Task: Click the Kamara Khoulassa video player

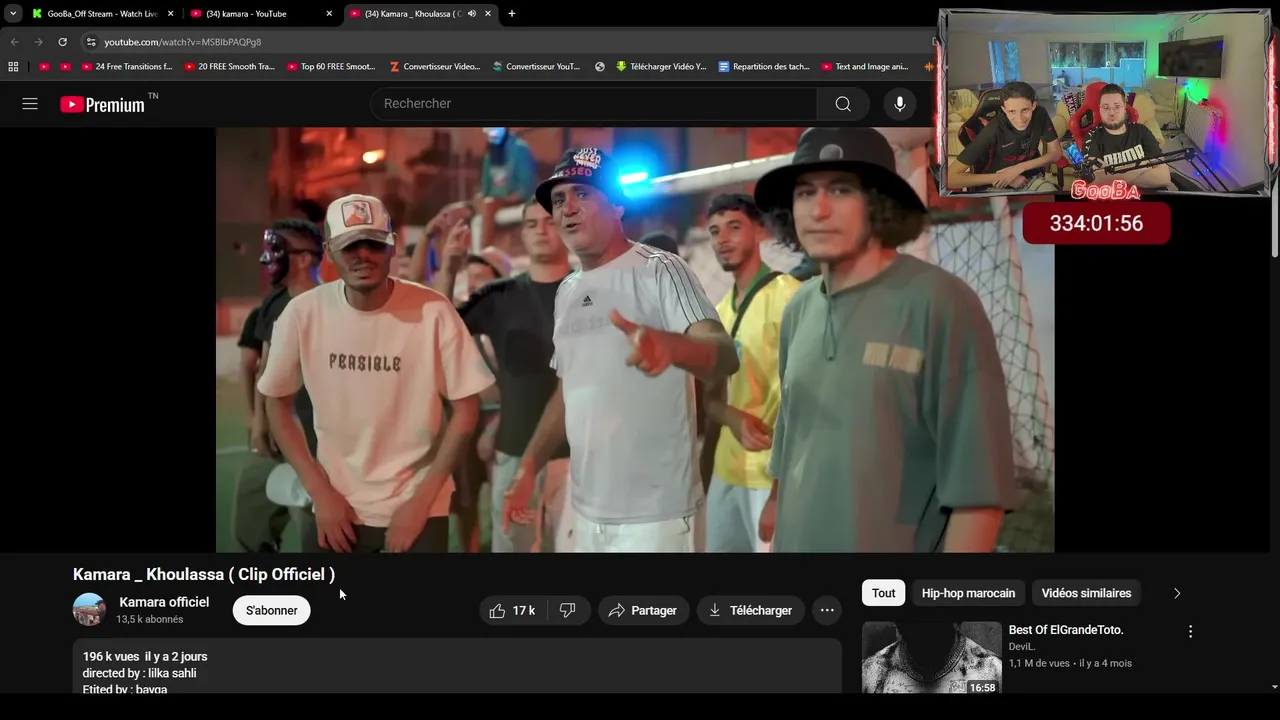Action: (635, 340)
